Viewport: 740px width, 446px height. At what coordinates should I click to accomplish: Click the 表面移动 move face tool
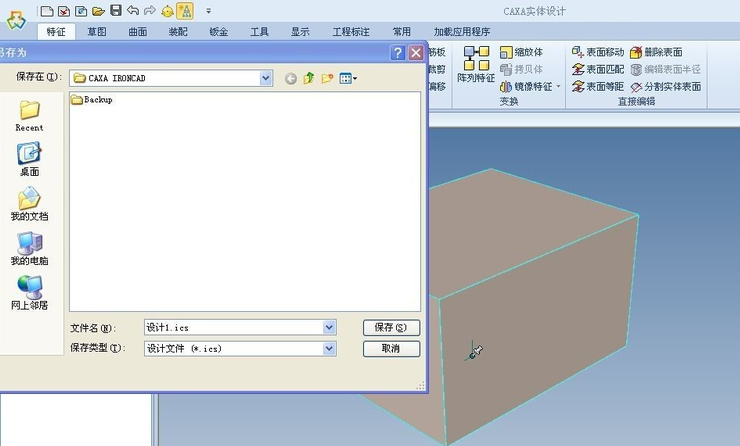click(597, 52)
